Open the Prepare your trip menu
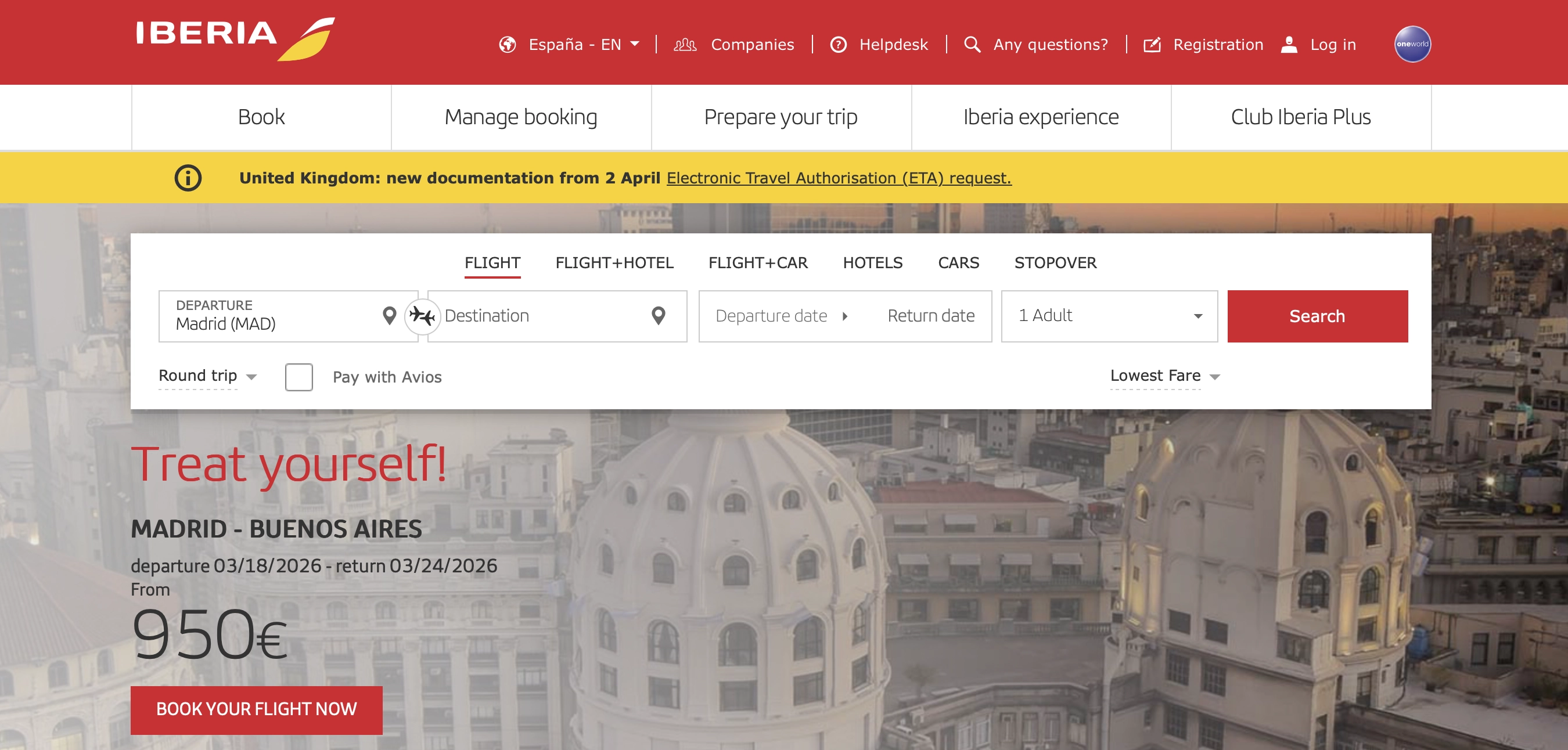The image size is (1568, 750). (x=781, y=117)
